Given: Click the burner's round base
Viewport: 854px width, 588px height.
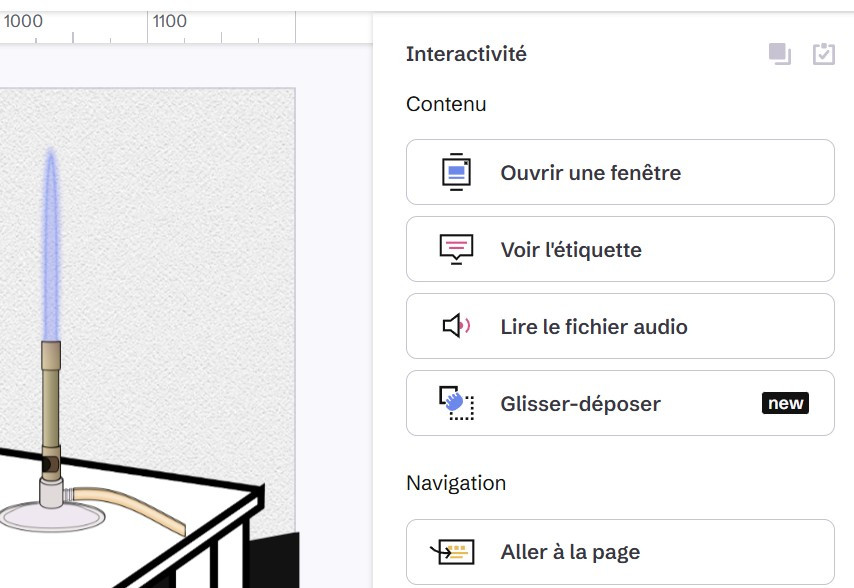Looking at the screenshot, I should [52, 515].
